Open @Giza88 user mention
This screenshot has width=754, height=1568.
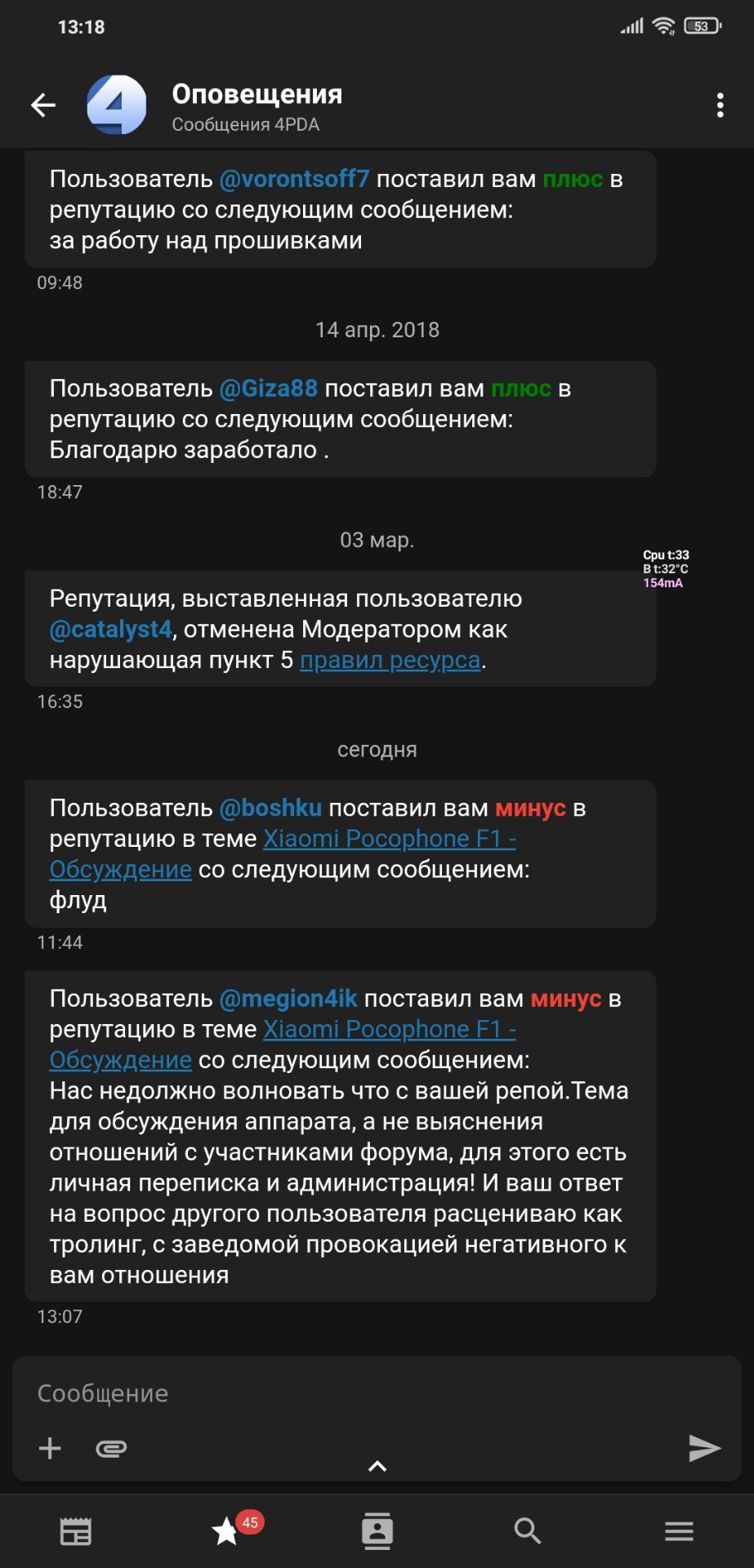pyautogui.click(x=268, y=389)
